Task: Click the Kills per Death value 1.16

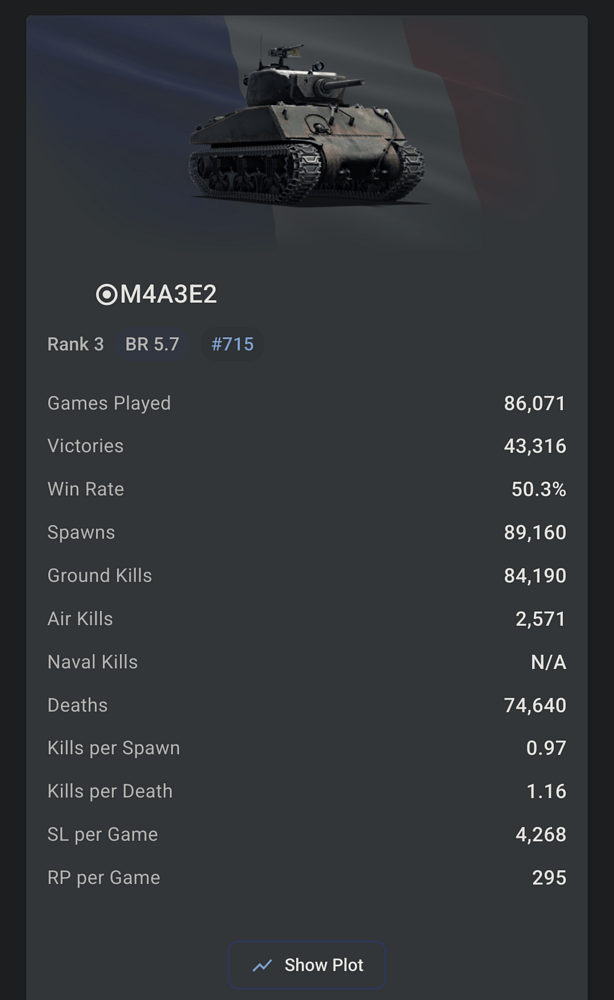Action: click(x=546, y=791)
